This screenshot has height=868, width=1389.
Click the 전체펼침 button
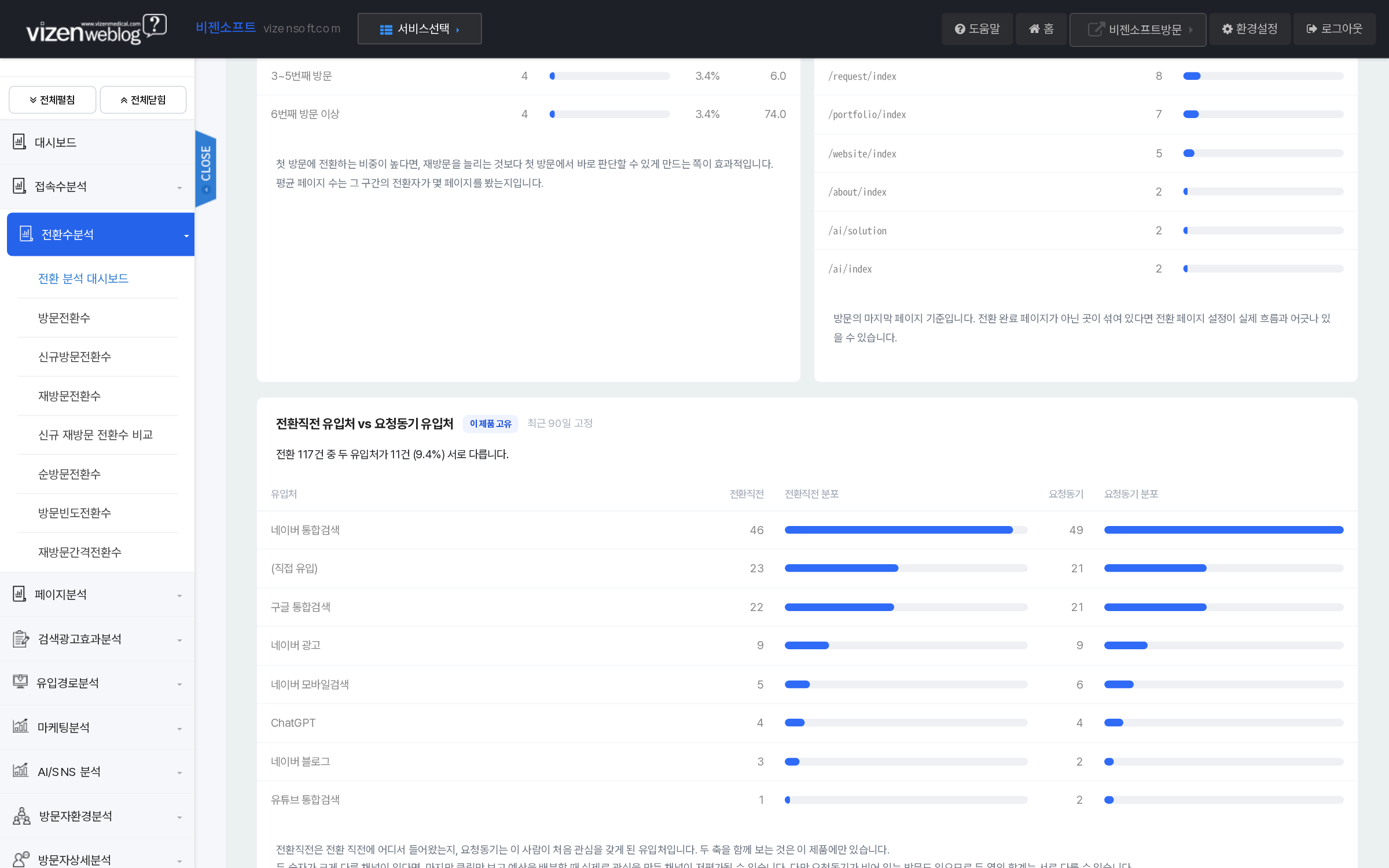click(52, 100)
